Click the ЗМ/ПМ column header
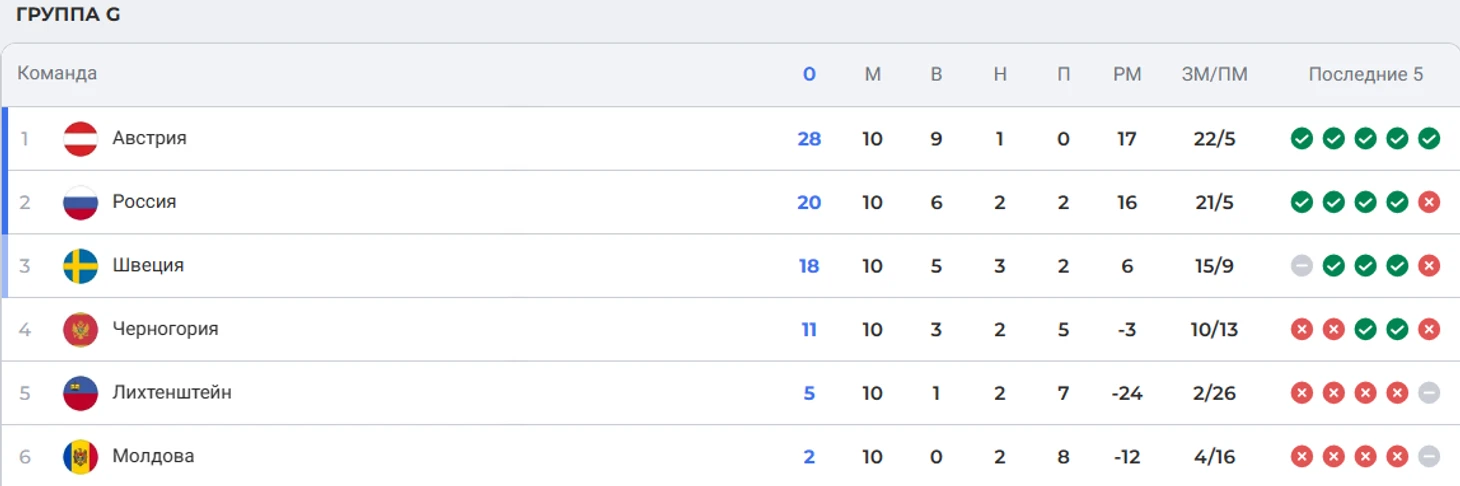Screen dimensions: 1460x486 coord(1214,74)
